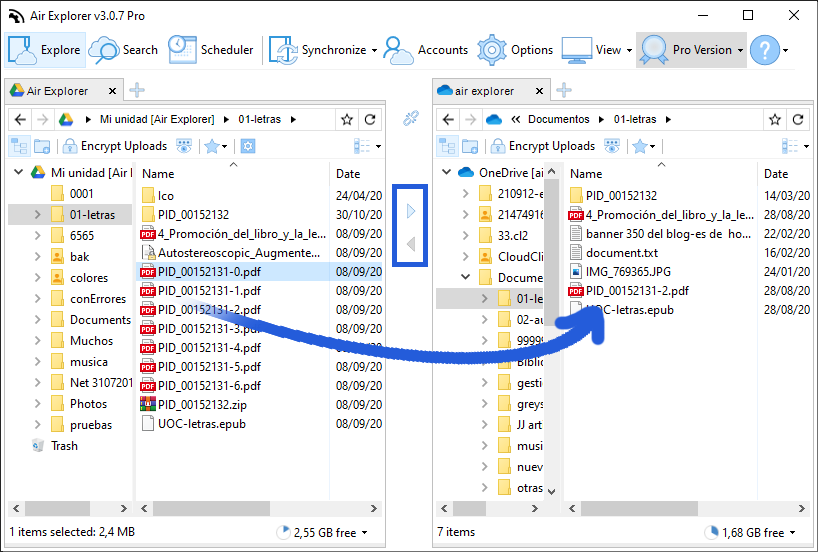
Task: Collapse the OneDrive tree root
Action: tap(446, 172)
